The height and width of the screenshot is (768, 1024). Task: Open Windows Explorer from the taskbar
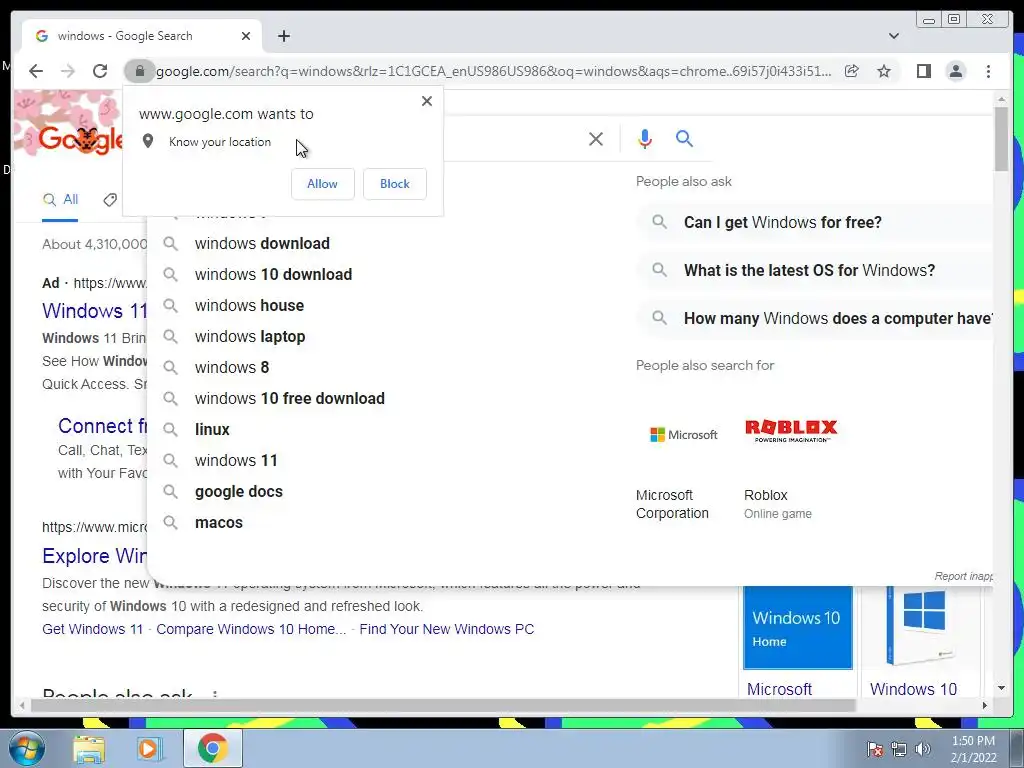coord(89,749)
